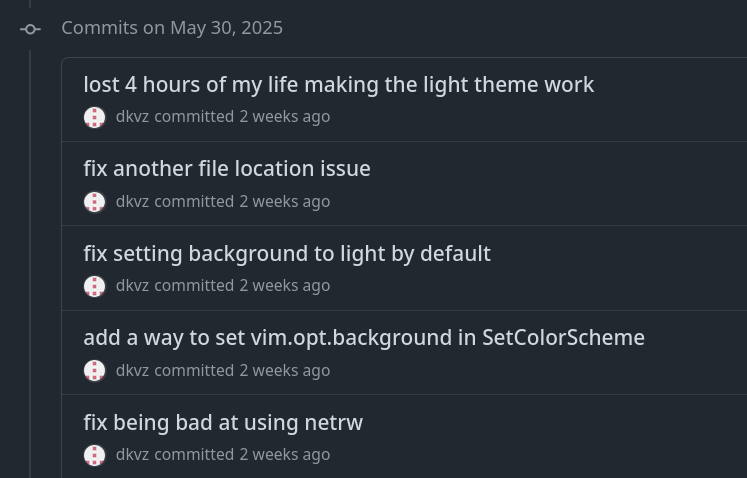Click dkvz avatar on light theme commit

point(95,117)
